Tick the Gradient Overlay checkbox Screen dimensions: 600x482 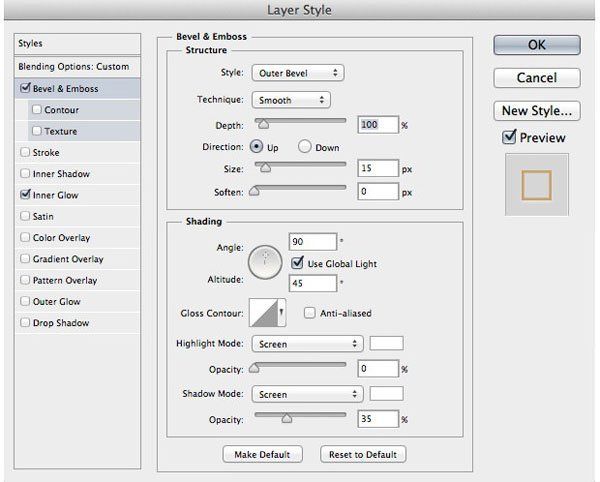coord(25,259)
